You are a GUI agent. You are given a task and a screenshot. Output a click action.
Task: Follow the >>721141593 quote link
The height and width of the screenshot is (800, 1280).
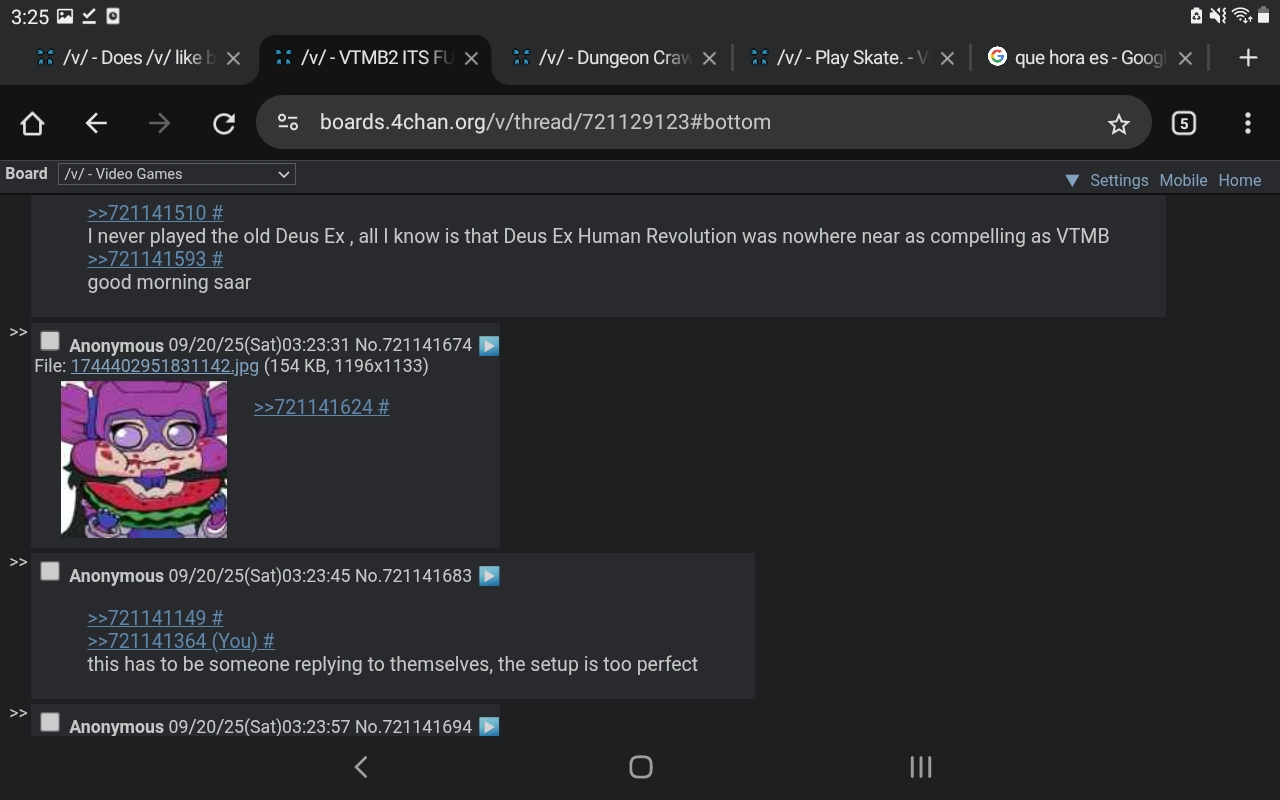tap(155, 259)
